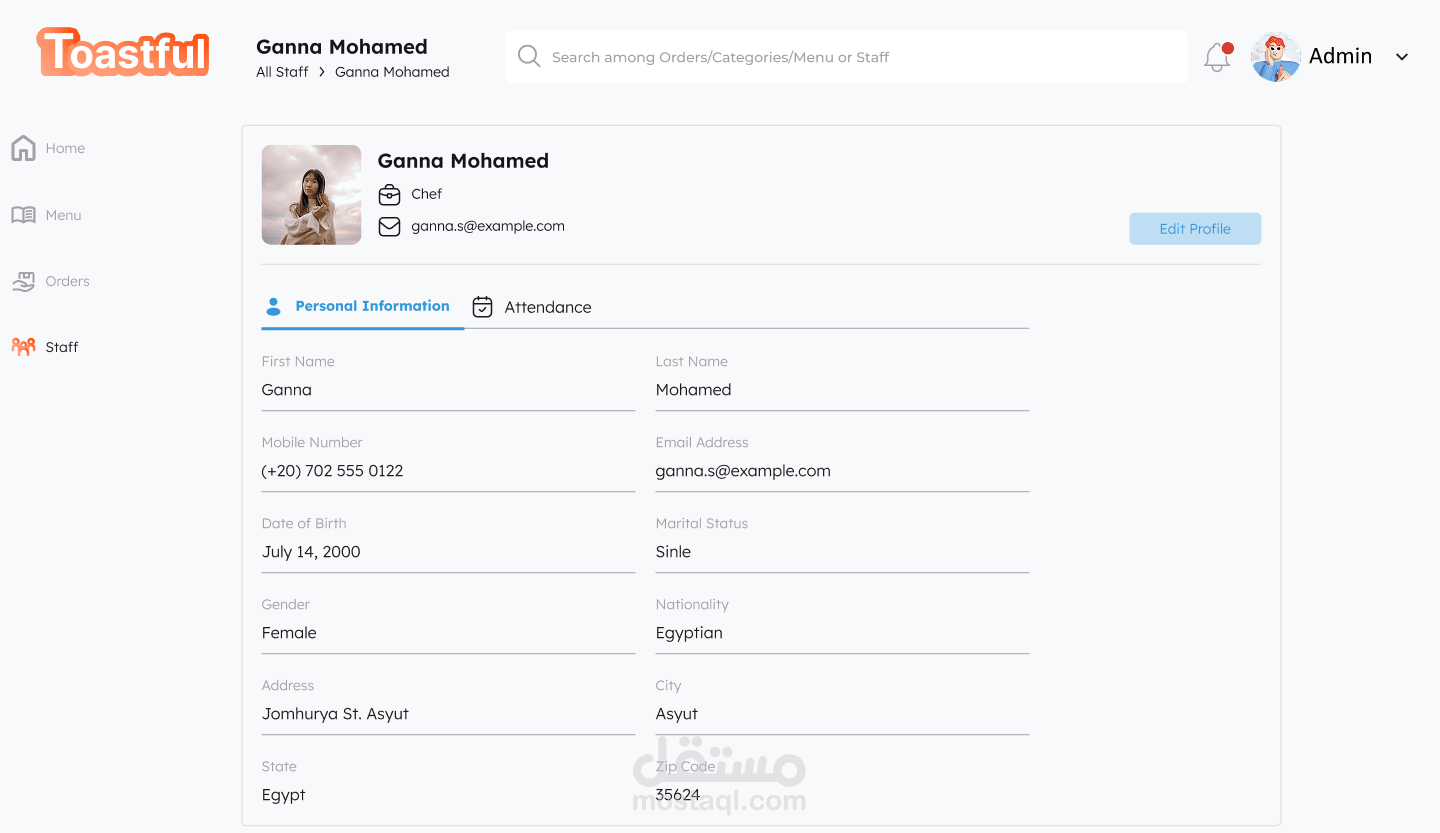This screenshot has height=833, width=1440.
Task: Click the Edit Profile button
Action: [x=1195, y=229]
